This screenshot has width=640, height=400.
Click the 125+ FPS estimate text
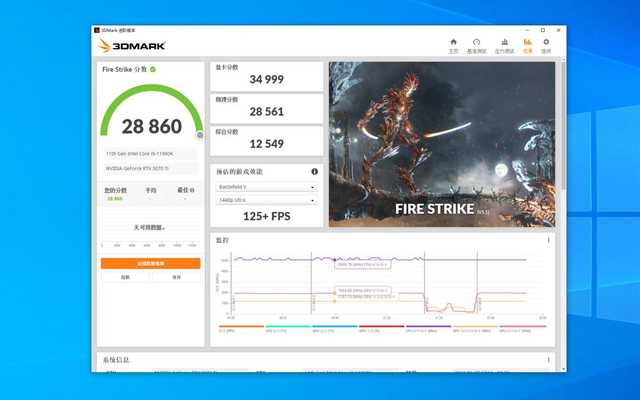pyautogui.click(x=267, y=216)
